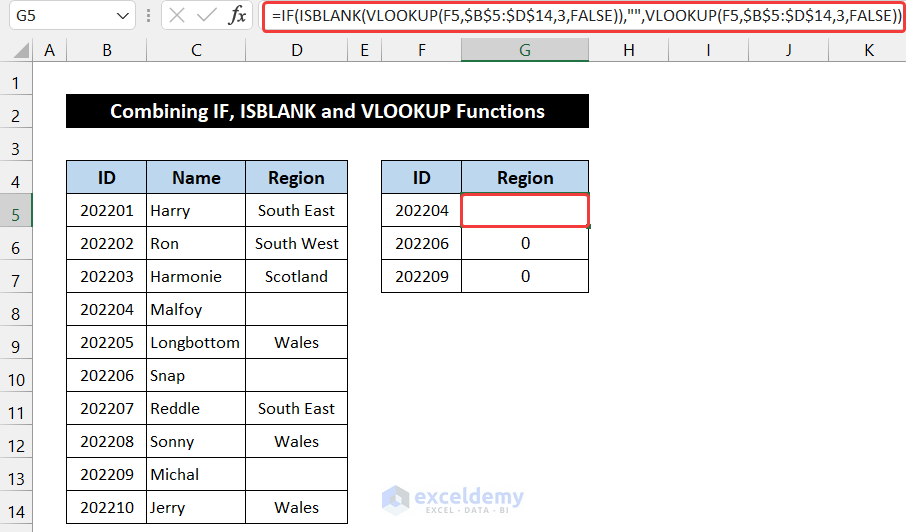Screen dimensions: 906x532
Task: Click cell containing 202205
Action: (107, 342)
